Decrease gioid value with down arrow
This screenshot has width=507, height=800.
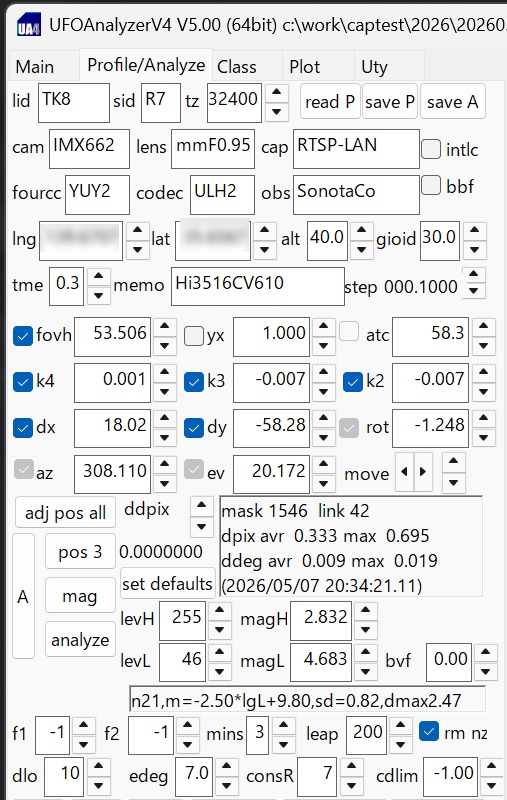tap(474, 249)
